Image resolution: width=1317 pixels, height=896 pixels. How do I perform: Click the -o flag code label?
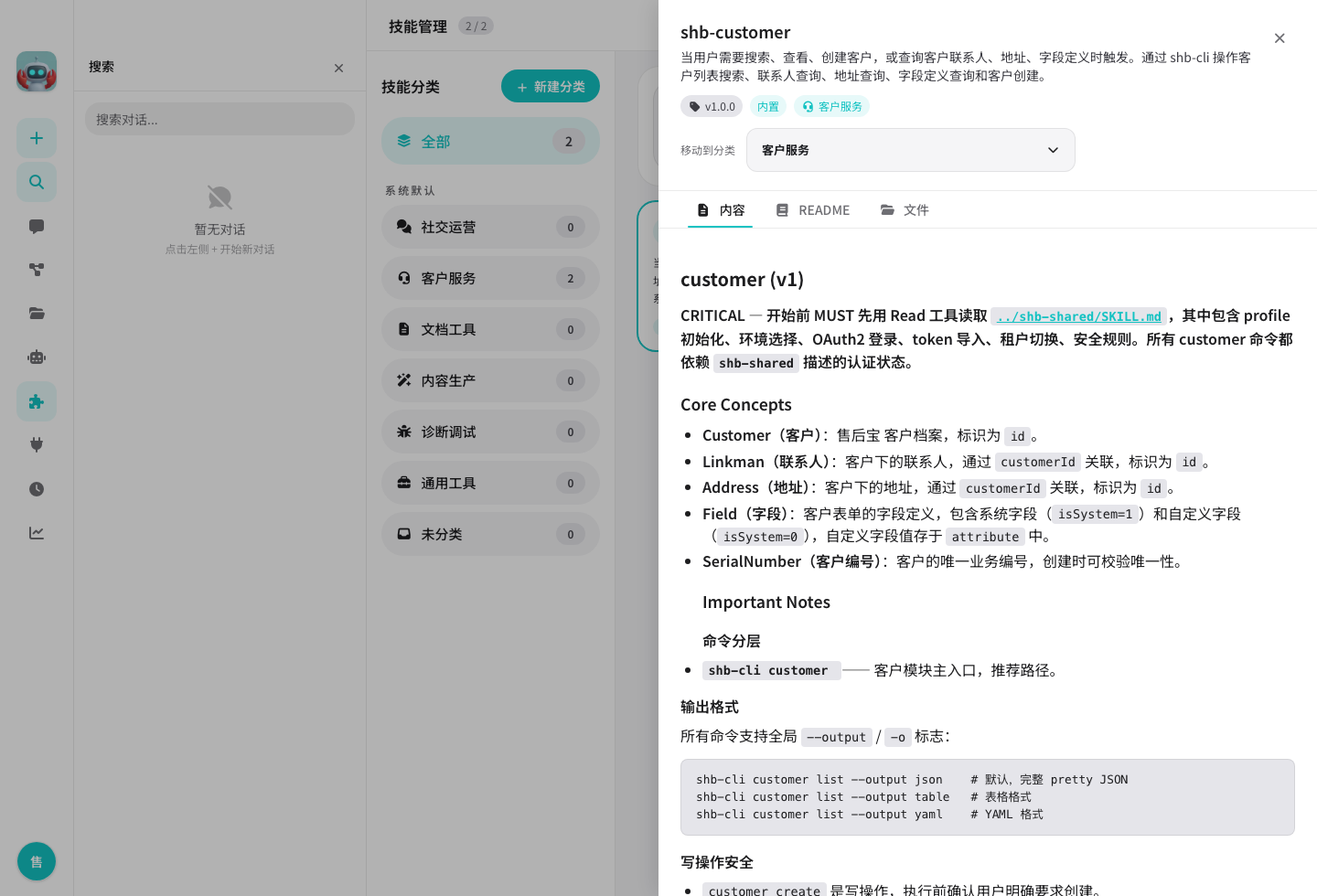[x=898, y=737]
